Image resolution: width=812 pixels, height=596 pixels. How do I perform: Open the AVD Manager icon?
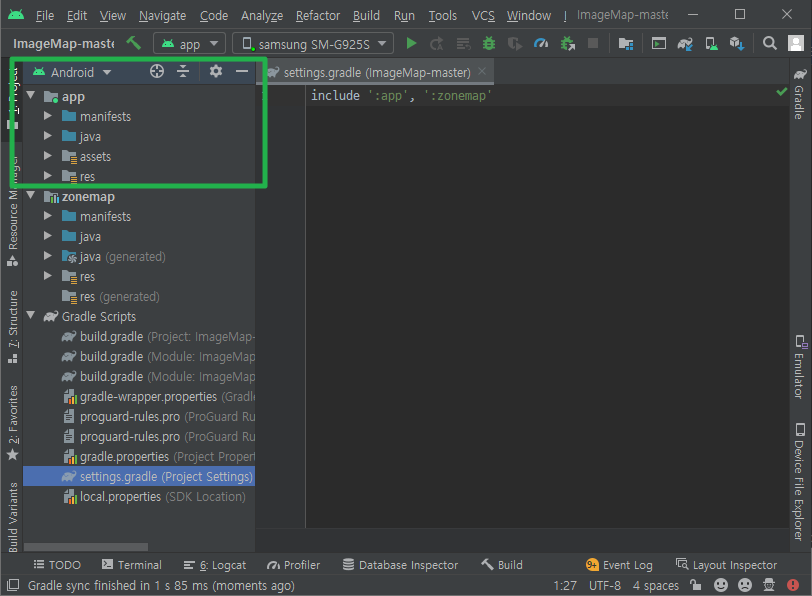coord(711,44)
